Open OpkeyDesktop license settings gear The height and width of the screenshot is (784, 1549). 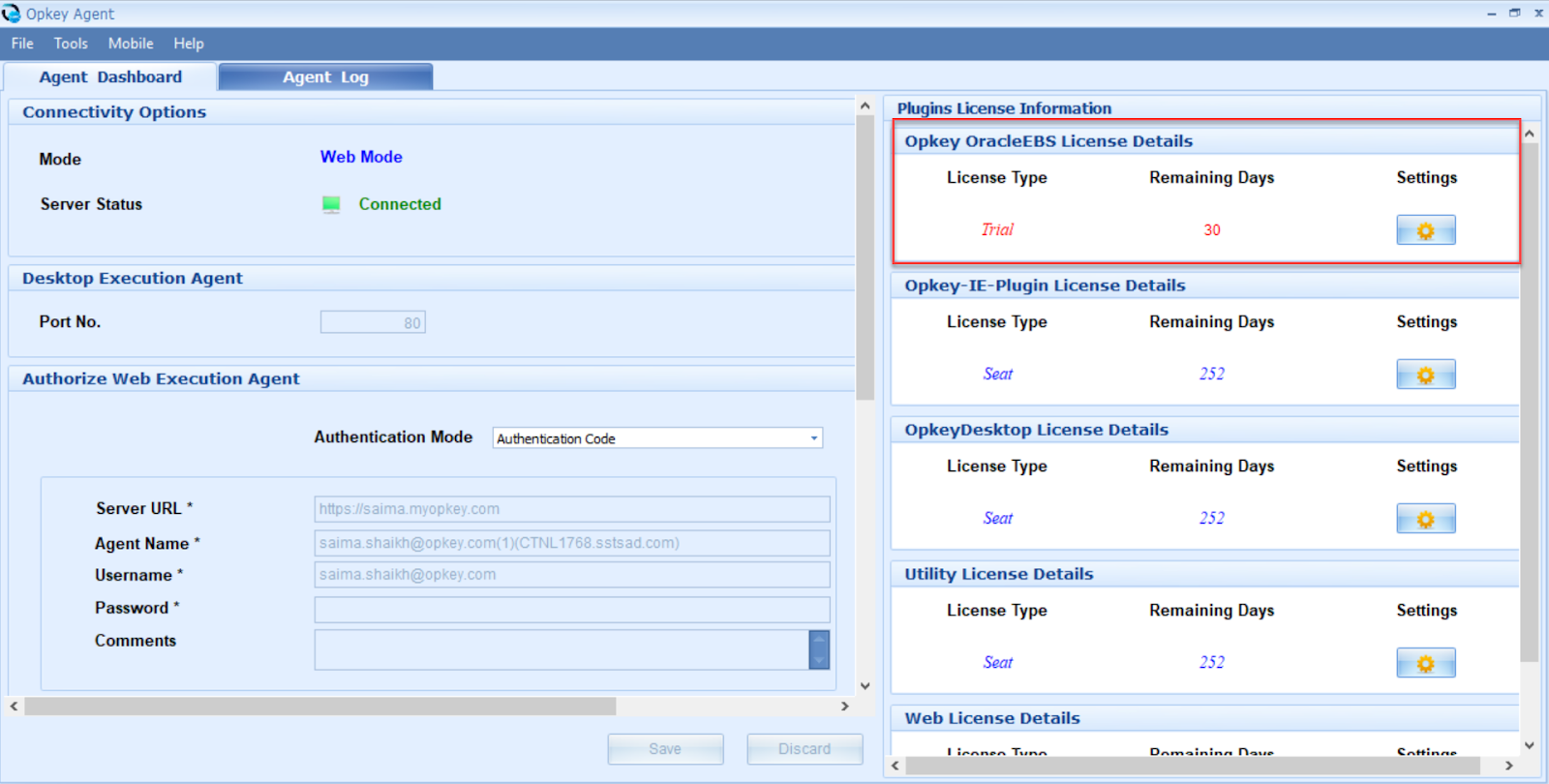pyautogui.click(x=1425, y=519)
